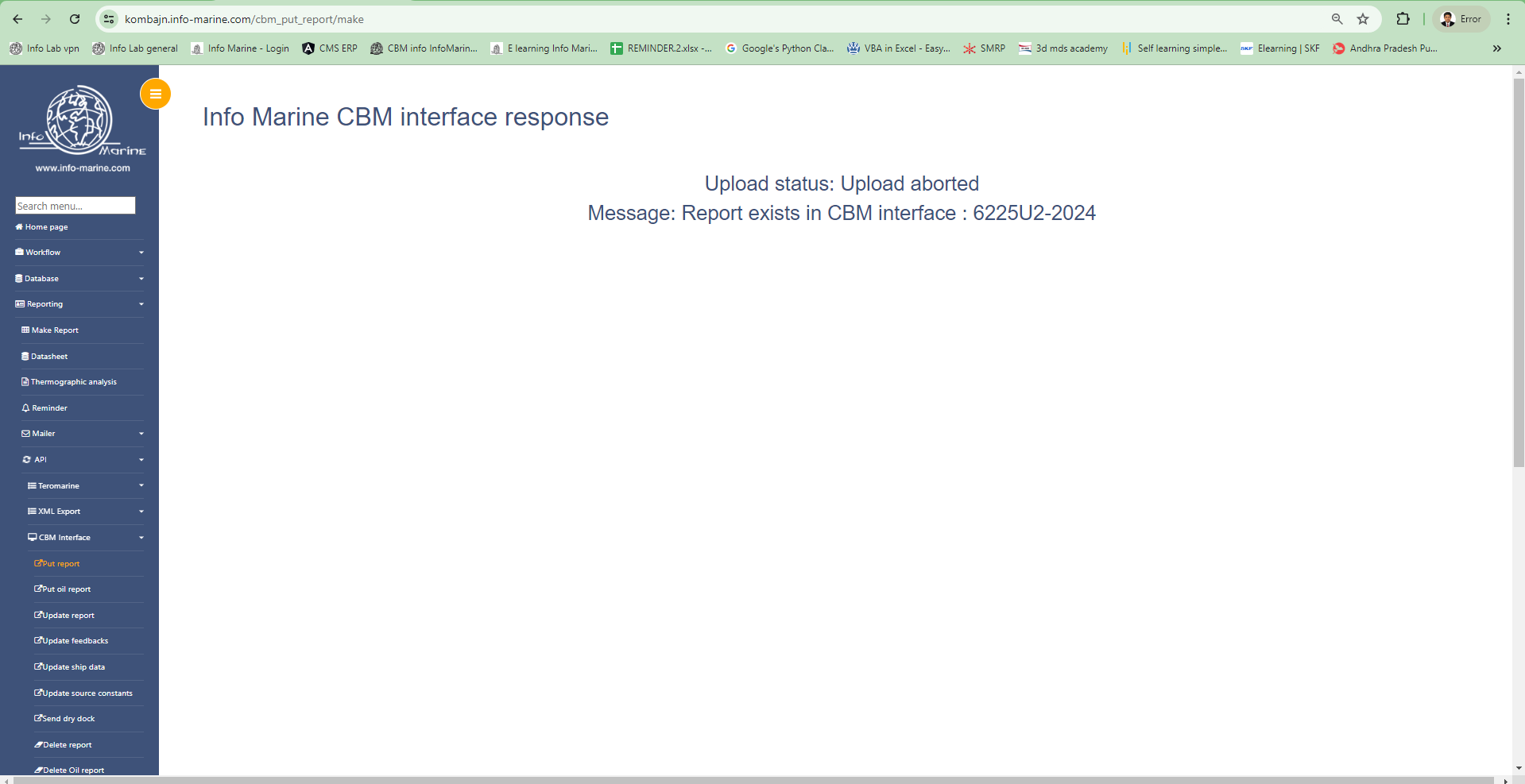Viewport: 1525px width, 784px height.
Task: Open the Put oil report link
Action: [66, 589]
